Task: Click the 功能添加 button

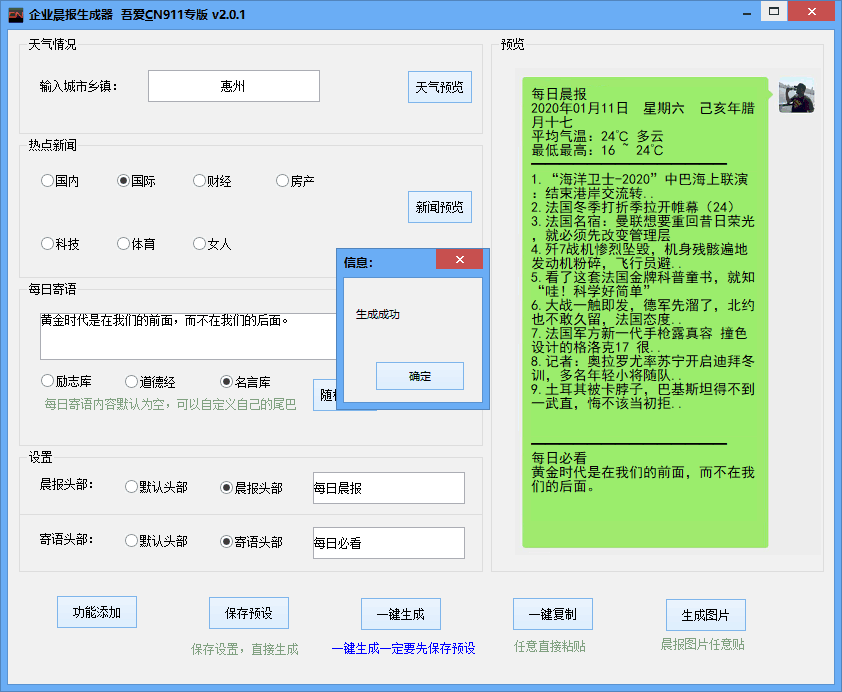Action: [97, 612]
